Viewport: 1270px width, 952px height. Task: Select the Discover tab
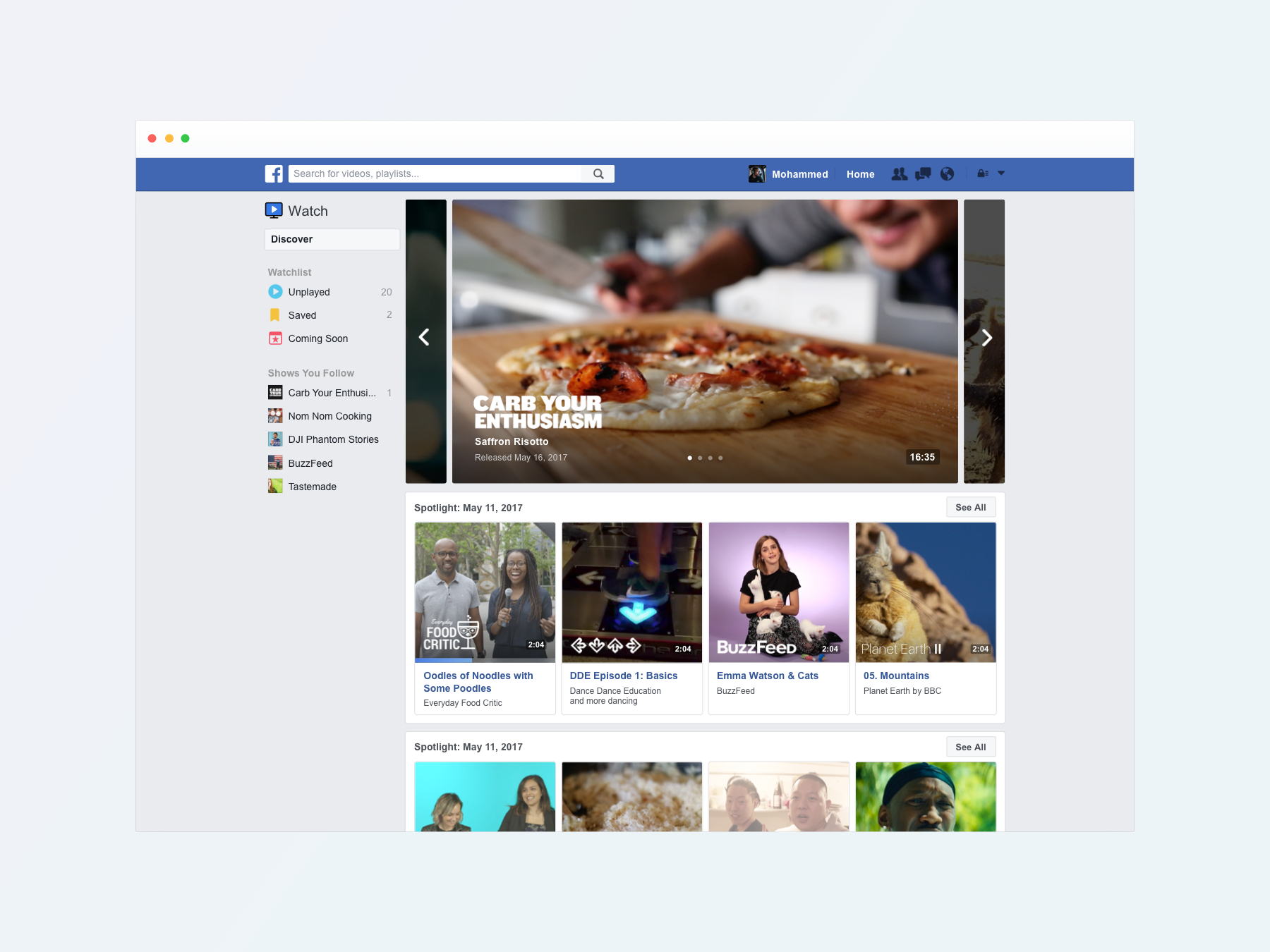(332, 239)
